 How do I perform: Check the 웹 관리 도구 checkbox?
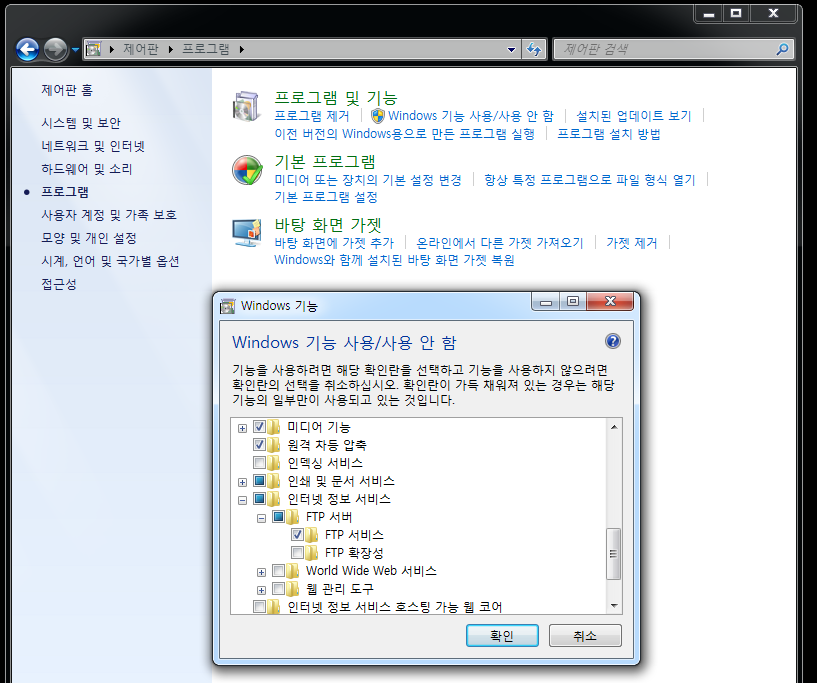click(278, 589)
